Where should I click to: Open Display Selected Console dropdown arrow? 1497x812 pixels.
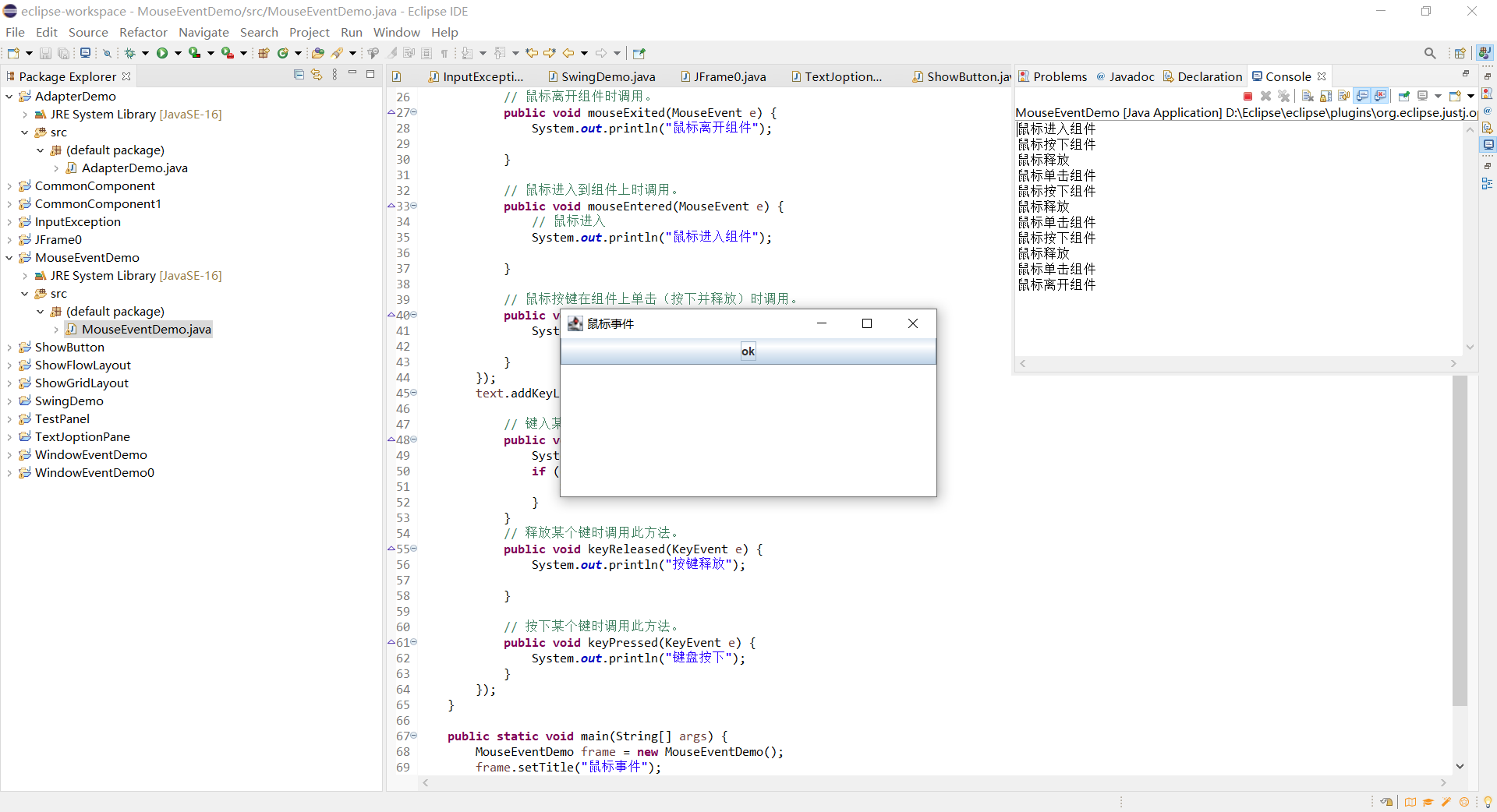(x=1438, y=96)
